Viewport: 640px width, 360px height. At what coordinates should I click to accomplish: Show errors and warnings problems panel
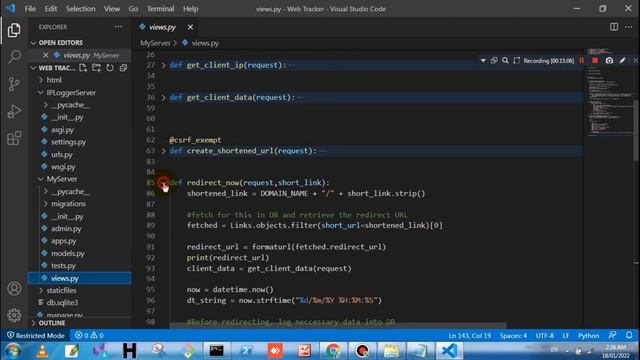pos(89,336)
